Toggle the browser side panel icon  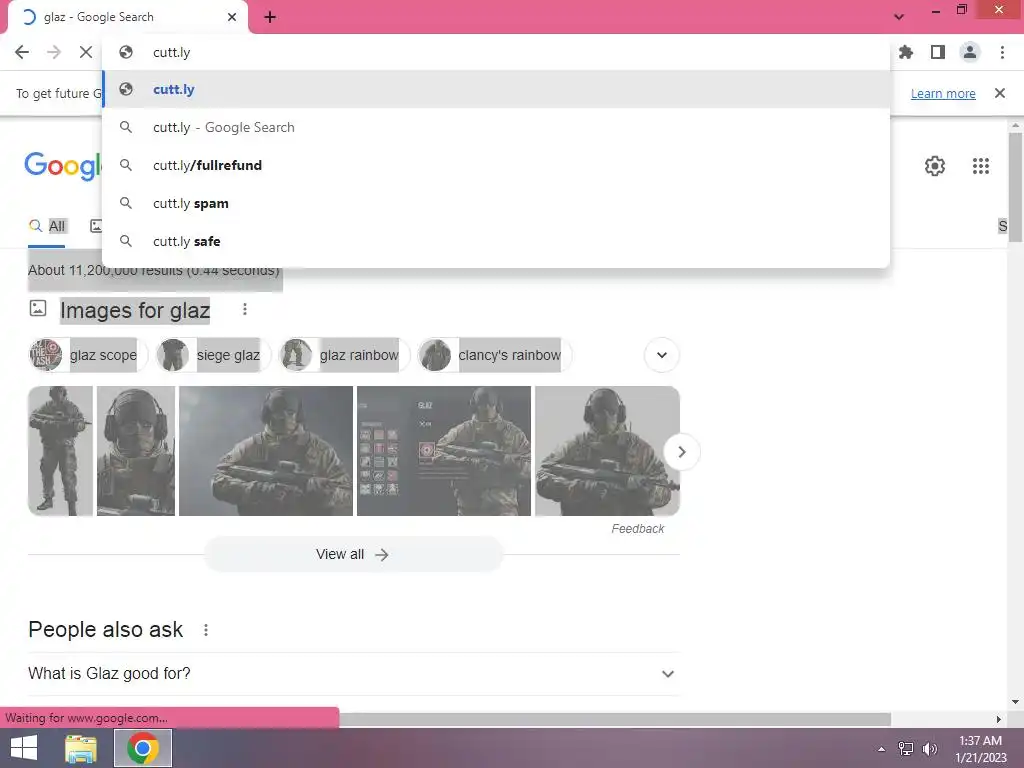pos(938,52)
